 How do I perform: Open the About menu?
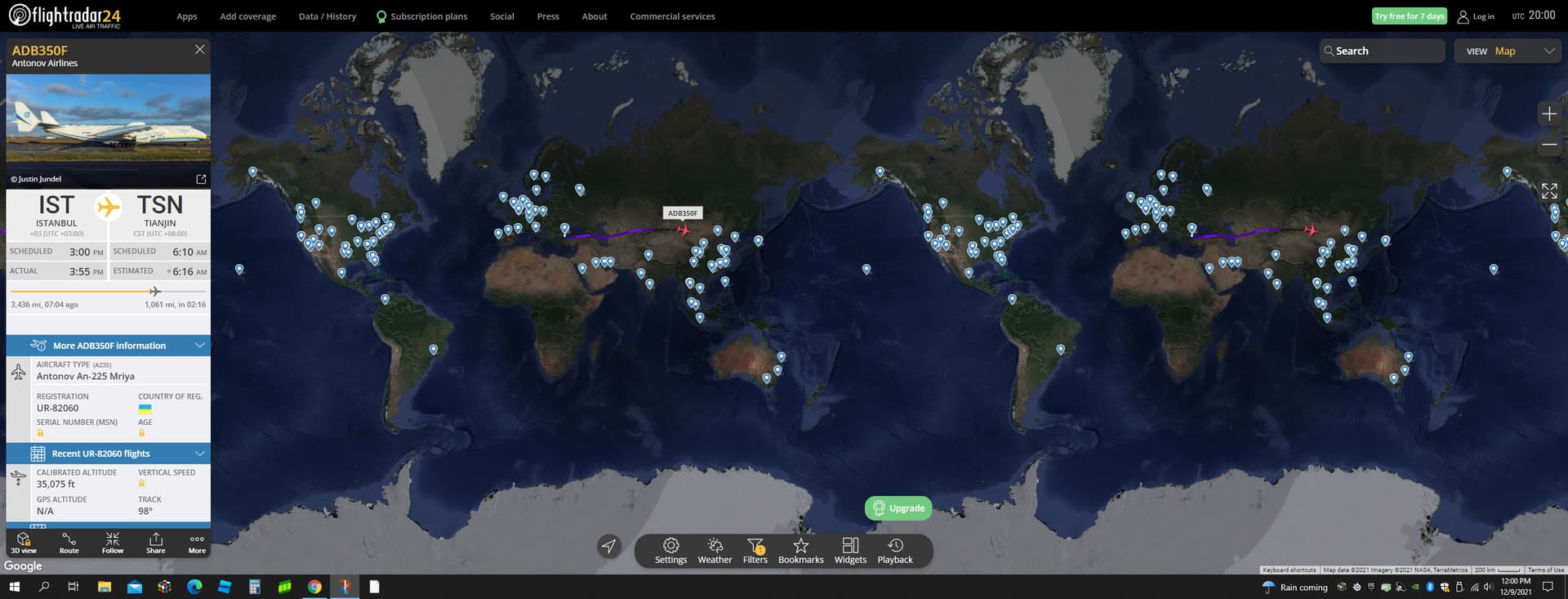coord(595,16)
